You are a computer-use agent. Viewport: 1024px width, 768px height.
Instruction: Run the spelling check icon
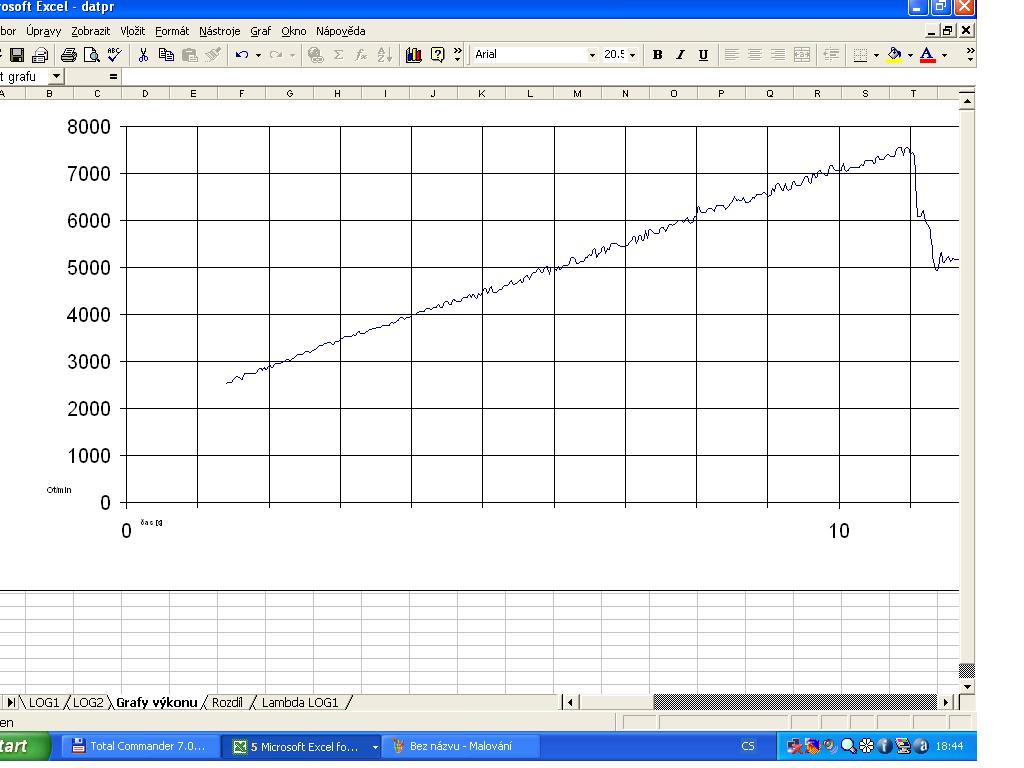(113, 55)
